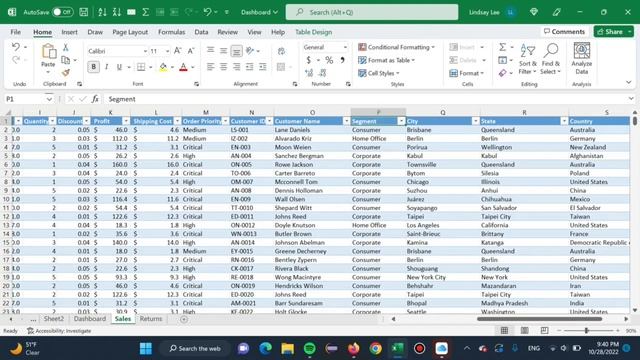The image size is (640, 360).
Task: Select the Format Painter brush
Action: (x=65, y=73)
